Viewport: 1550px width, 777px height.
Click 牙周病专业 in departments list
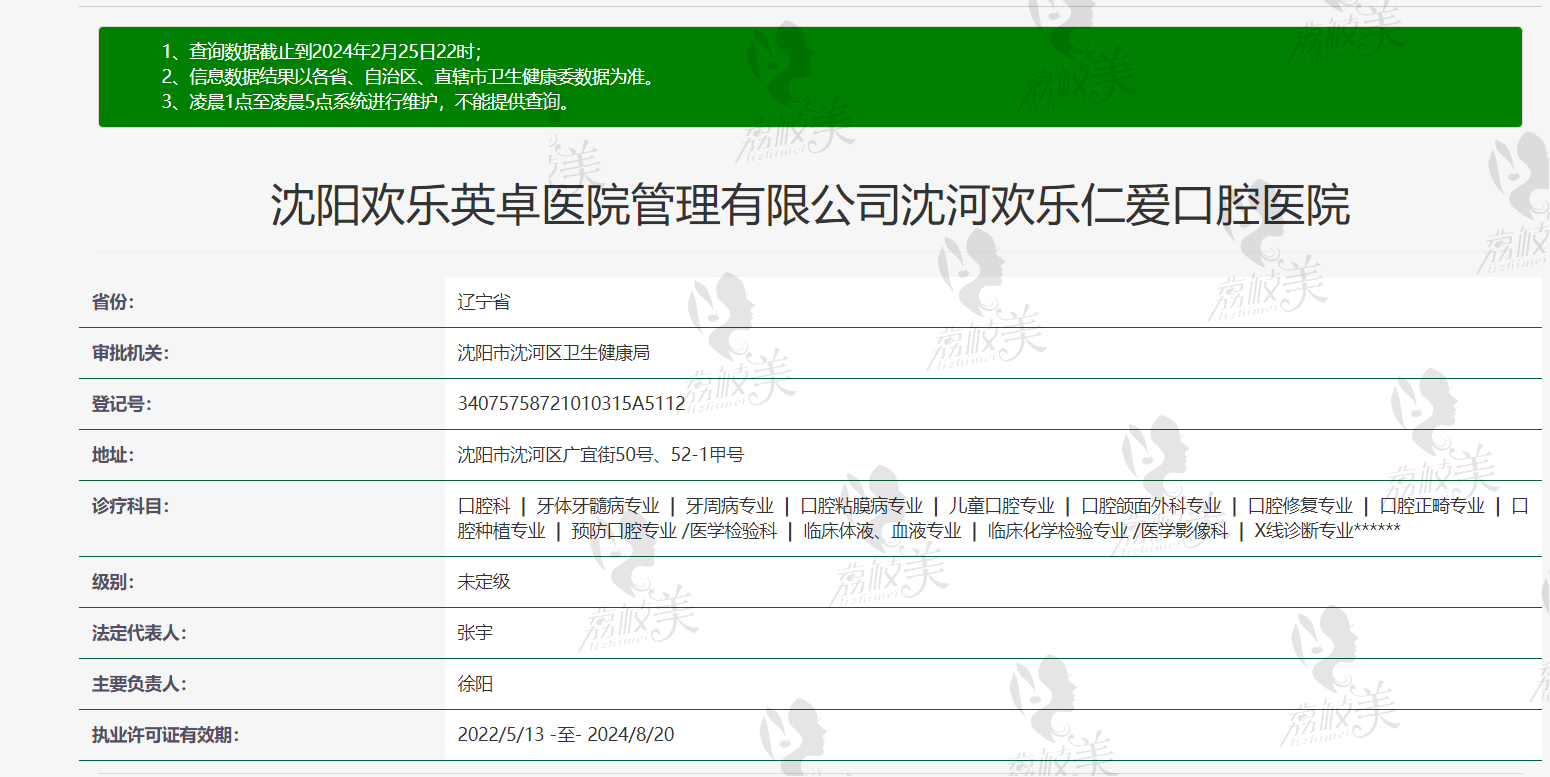(730, 506)
